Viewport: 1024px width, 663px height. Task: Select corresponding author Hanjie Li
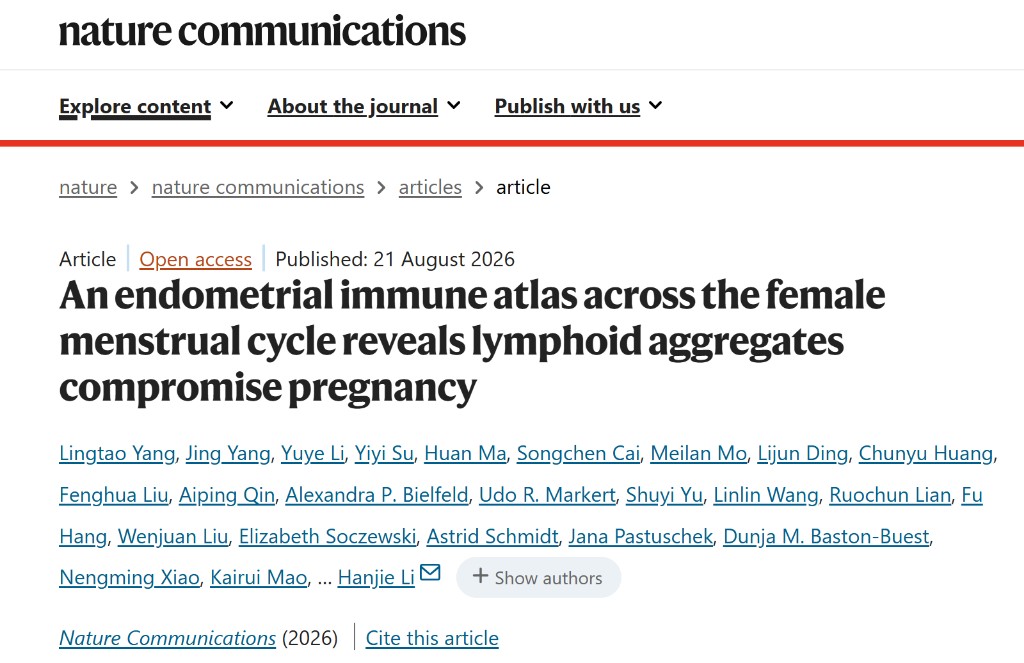(376, 577)
